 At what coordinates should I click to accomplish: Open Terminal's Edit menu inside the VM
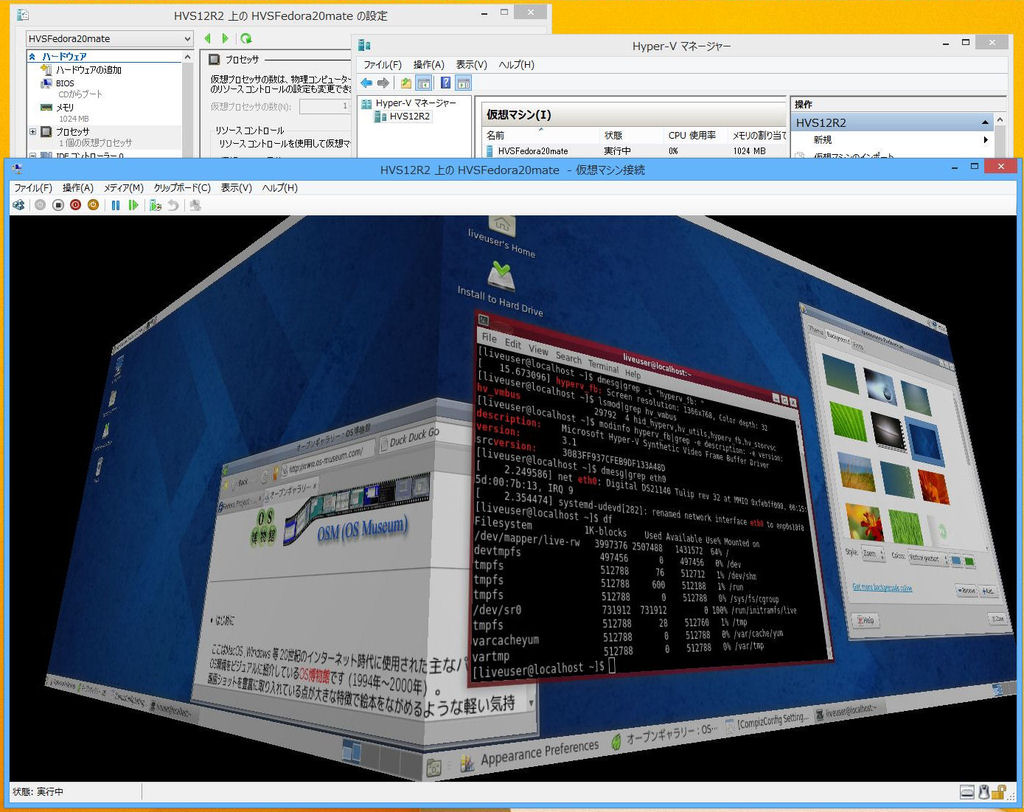click(x=513, y=344)
